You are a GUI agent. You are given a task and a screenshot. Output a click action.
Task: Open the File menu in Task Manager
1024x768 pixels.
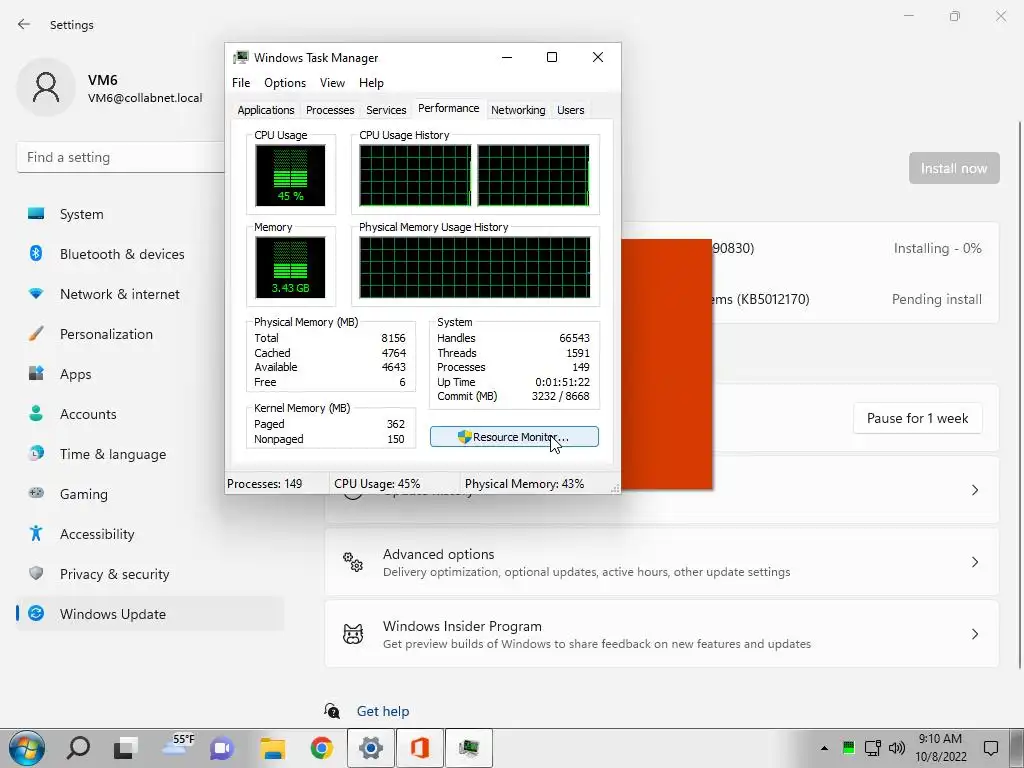click(x=241, y=83)
